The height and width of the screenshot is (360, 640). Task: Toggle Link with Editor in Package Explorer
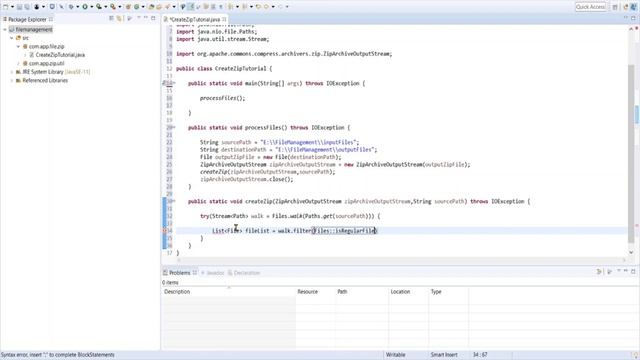click(x=119, y=18)
